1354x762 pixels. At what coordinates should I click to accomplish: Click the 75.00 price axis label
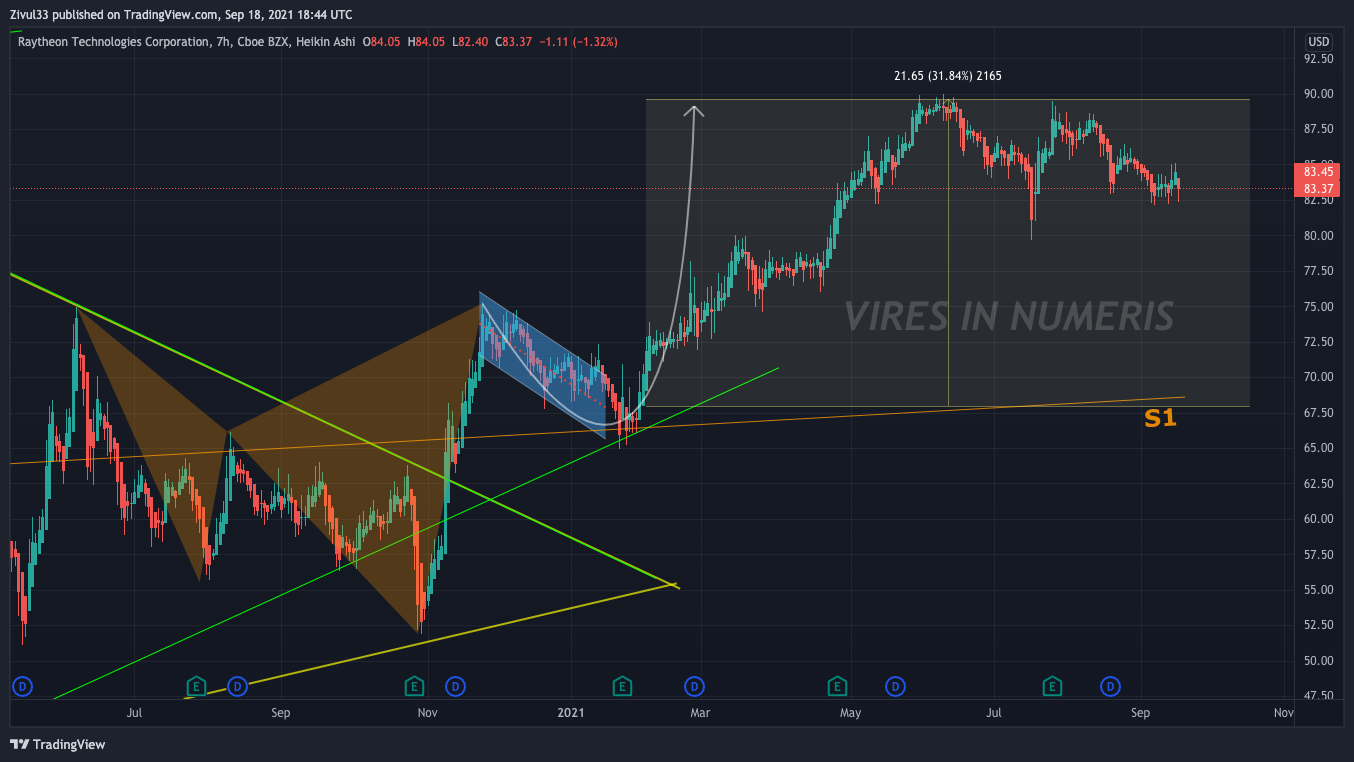[x=1320, y=307]
